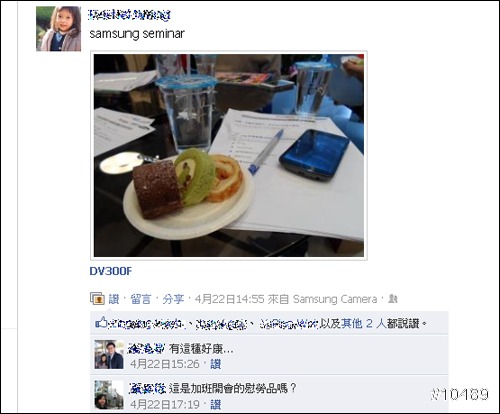Open first commenter's avatar
The width and height of the screenshot is (500, 414).
point(109,355)
